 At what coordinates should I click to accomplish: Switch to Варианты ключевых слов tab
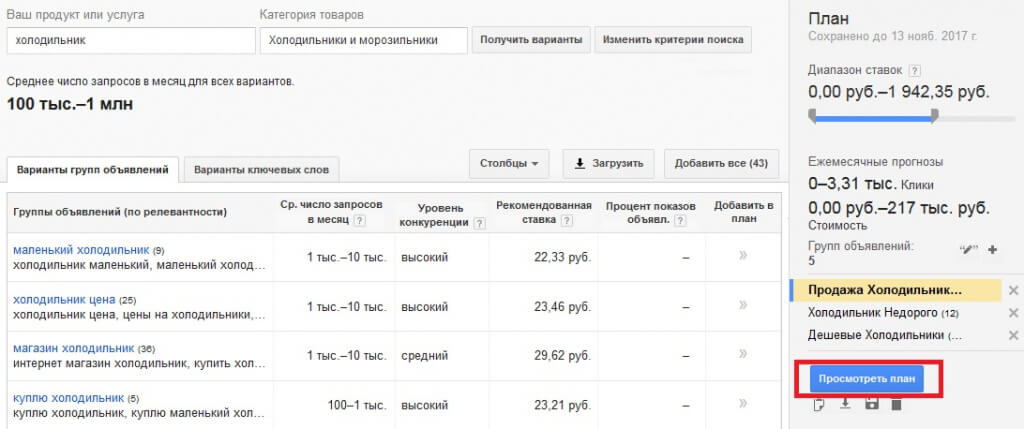click(x=262, y=169)
